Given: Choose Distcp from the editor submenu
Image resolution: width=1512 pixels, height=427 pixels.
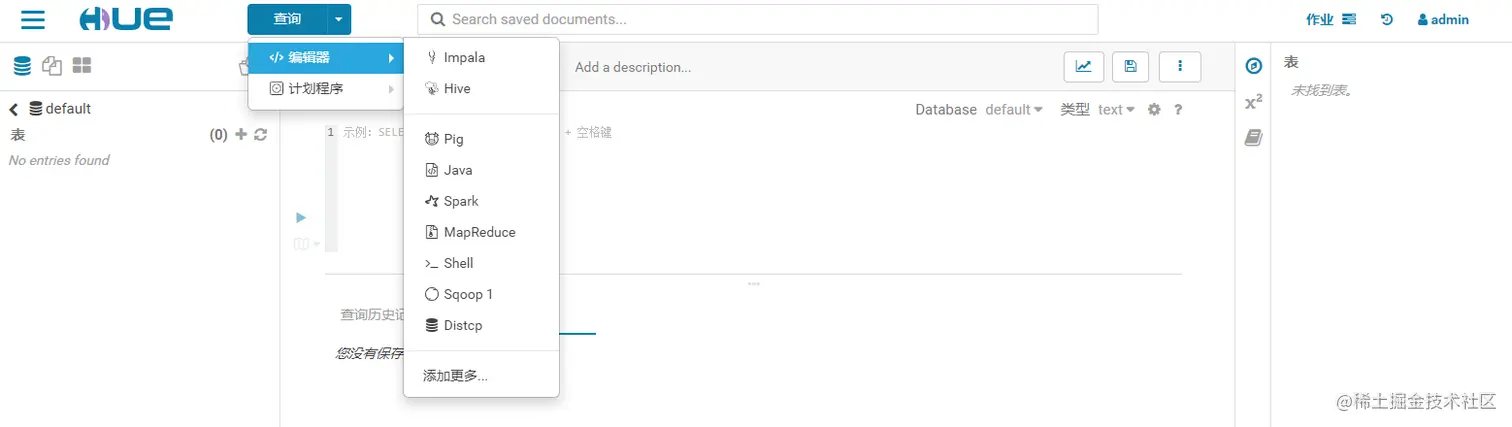Looking at the screenshot, I should [x=481, y=325].
